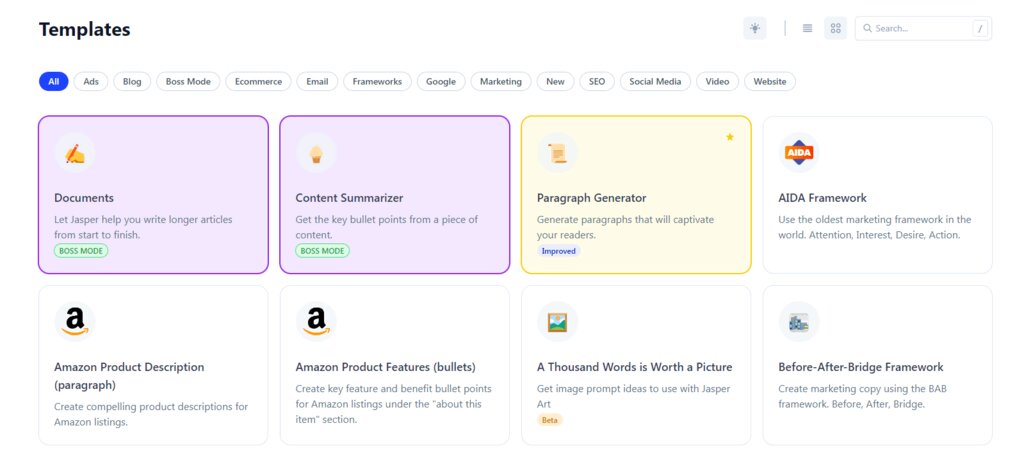
Task: Toggle the light/dark theme button
Action: [755, 28]
